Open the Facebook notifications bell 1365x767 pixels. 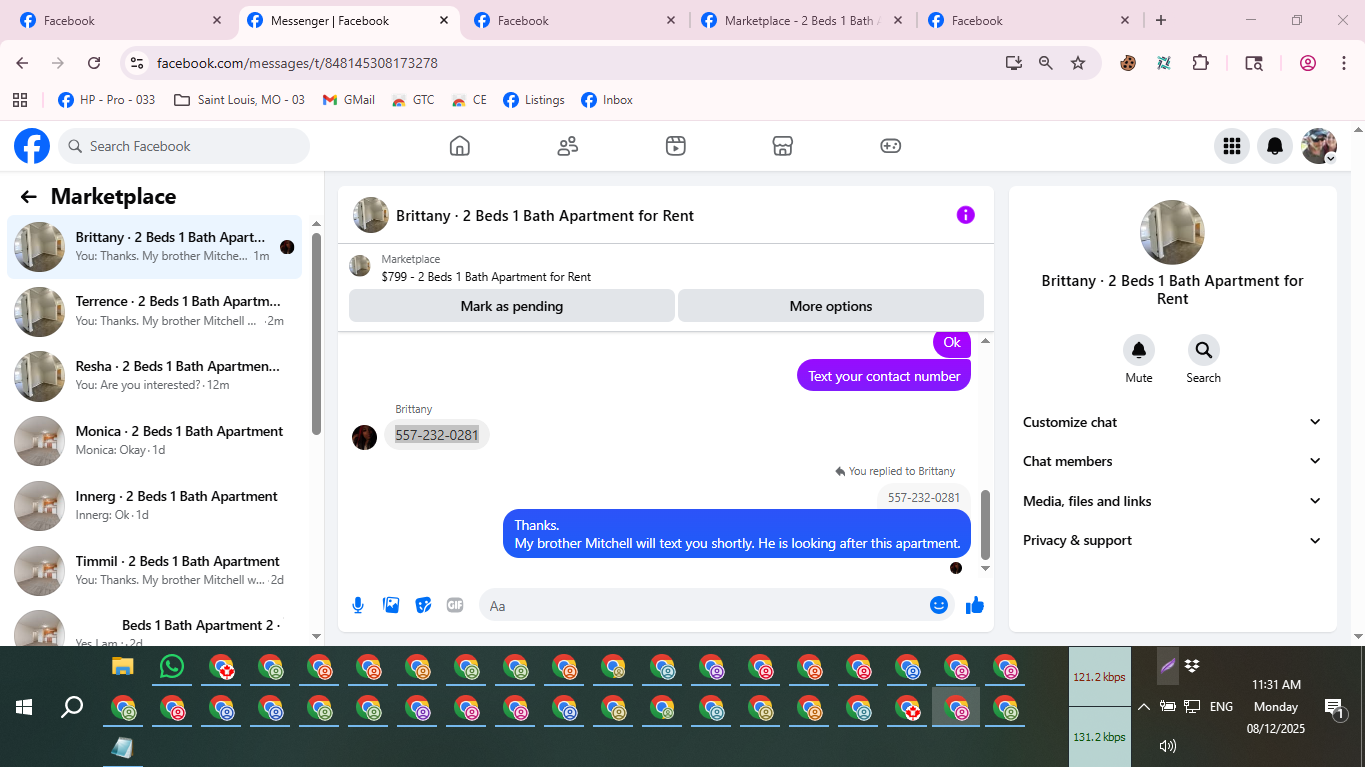tap(1275, 146)
